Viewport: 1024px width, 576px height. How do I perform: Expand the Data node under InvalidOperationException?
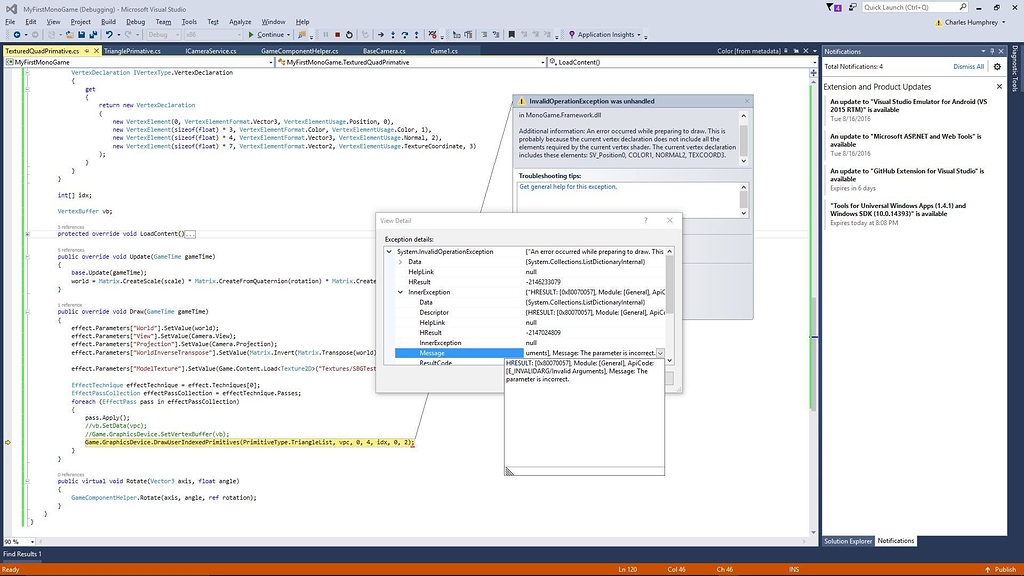click(x=401, y=261)
